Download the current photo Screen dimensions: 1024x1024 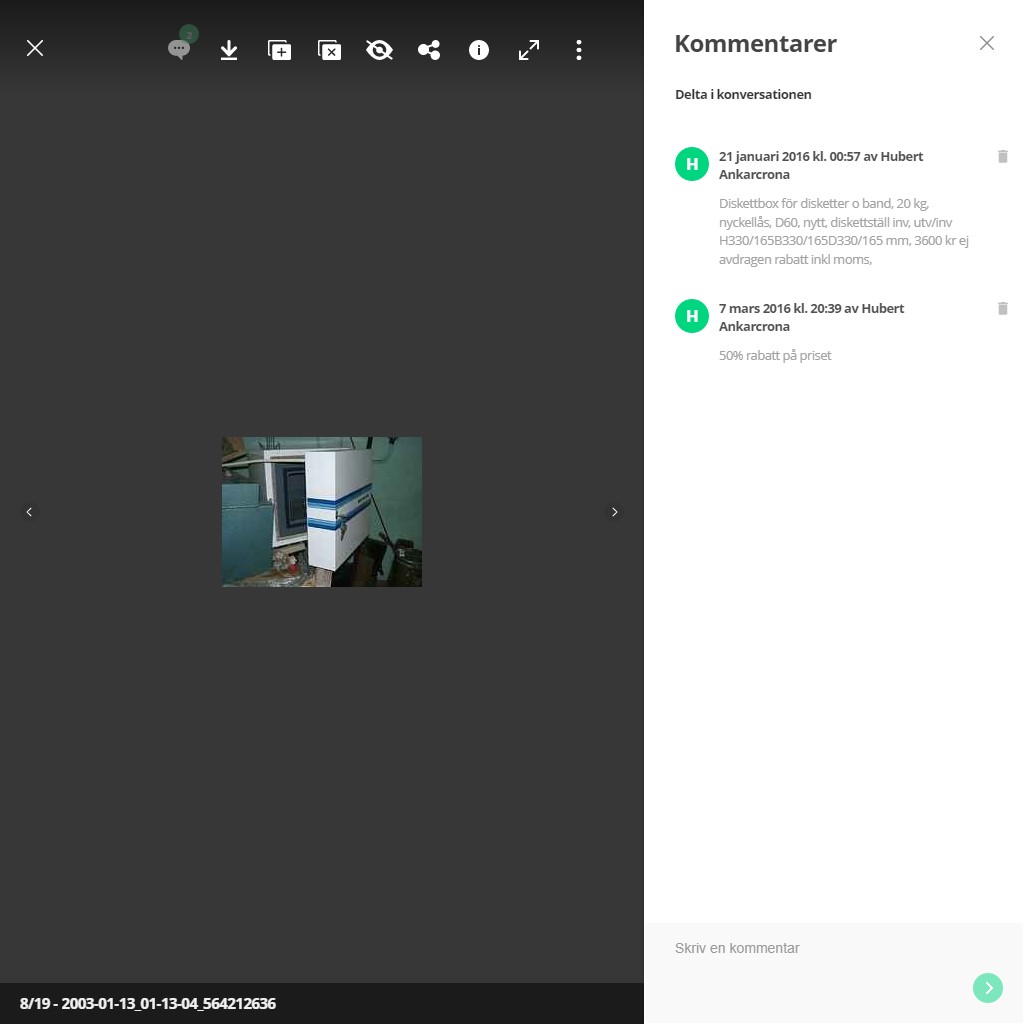pos(229,50)
